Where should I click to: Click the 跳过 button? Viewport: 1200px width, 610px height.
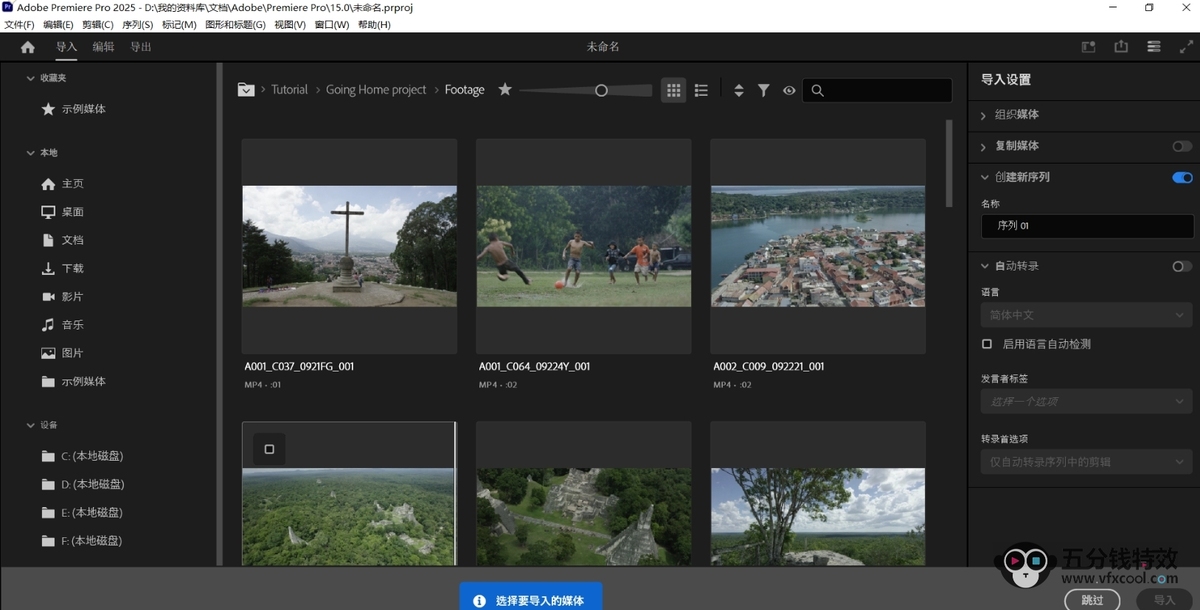pyautogui.click(x=1093, y=600)
